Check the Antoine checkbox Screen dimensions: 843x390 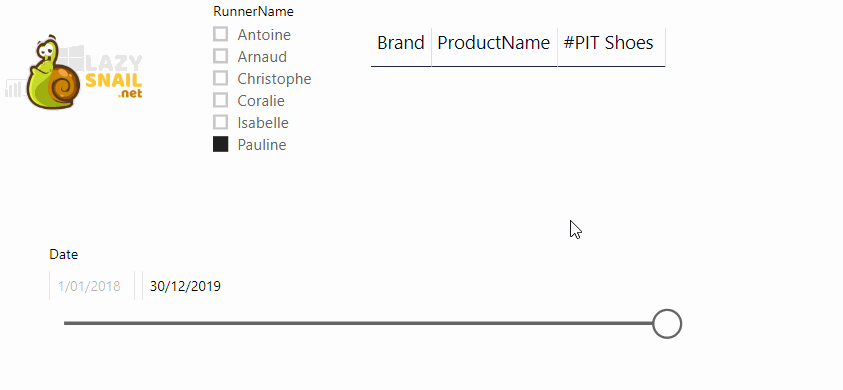[220, 34]
